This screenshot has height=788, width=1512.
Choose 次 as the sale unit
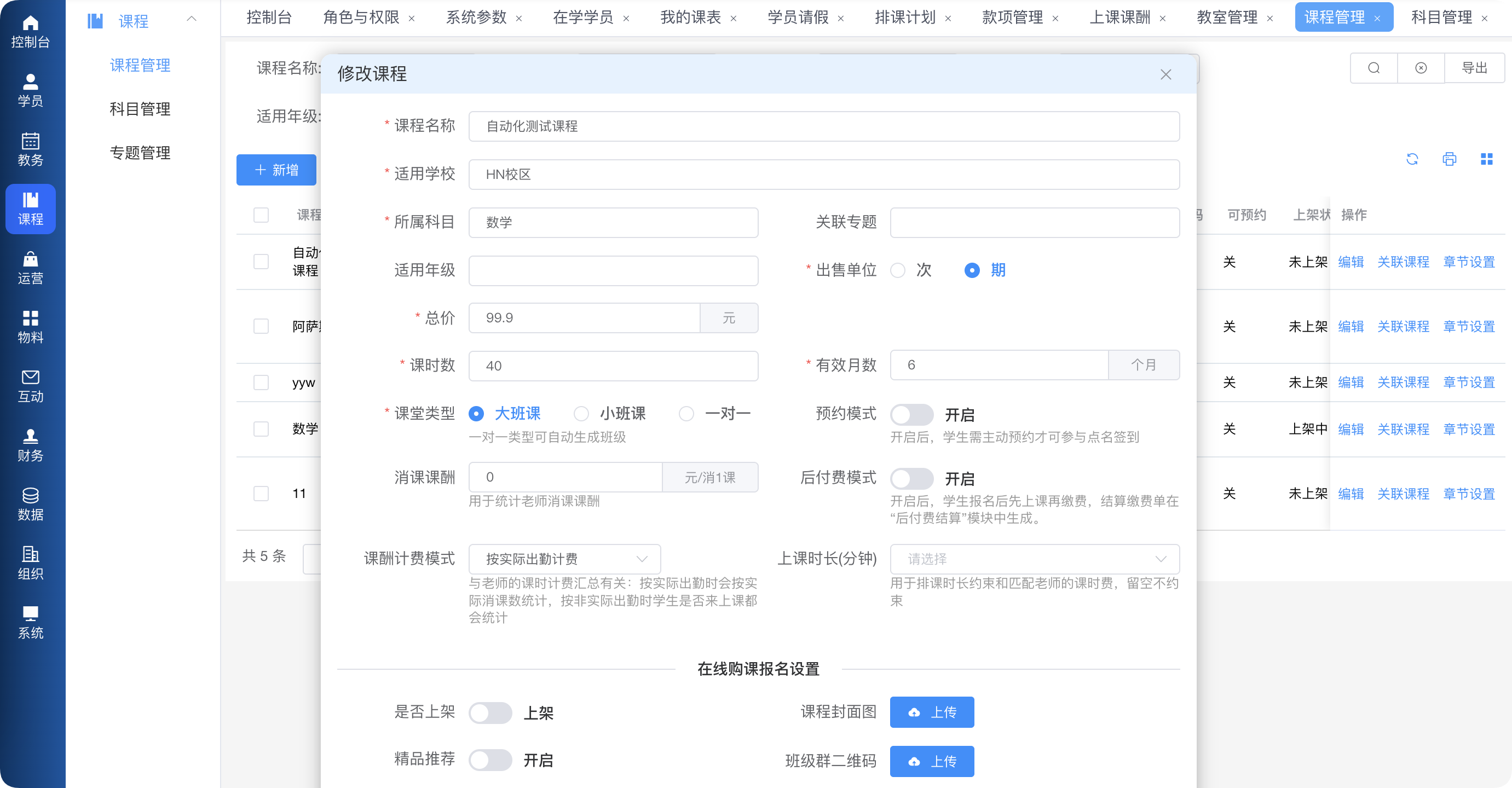coord(898,270)
